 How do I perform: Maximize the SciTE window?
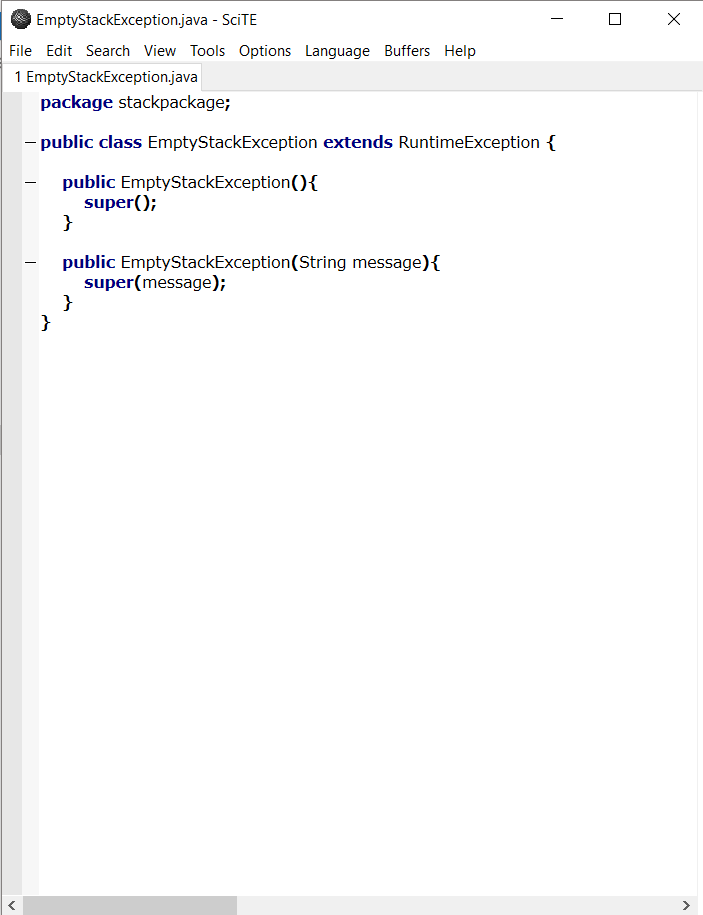pos(615,19)
